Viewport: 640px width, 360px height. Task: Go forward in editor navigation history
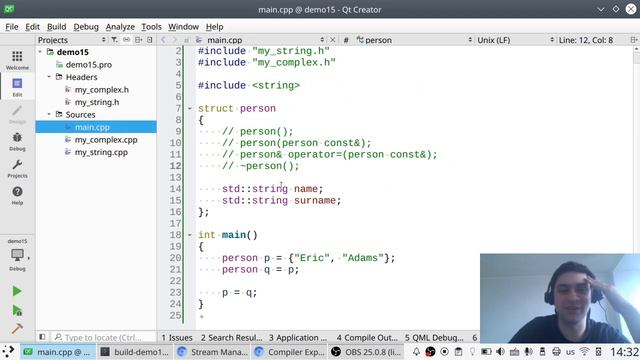tap(175, 40)
